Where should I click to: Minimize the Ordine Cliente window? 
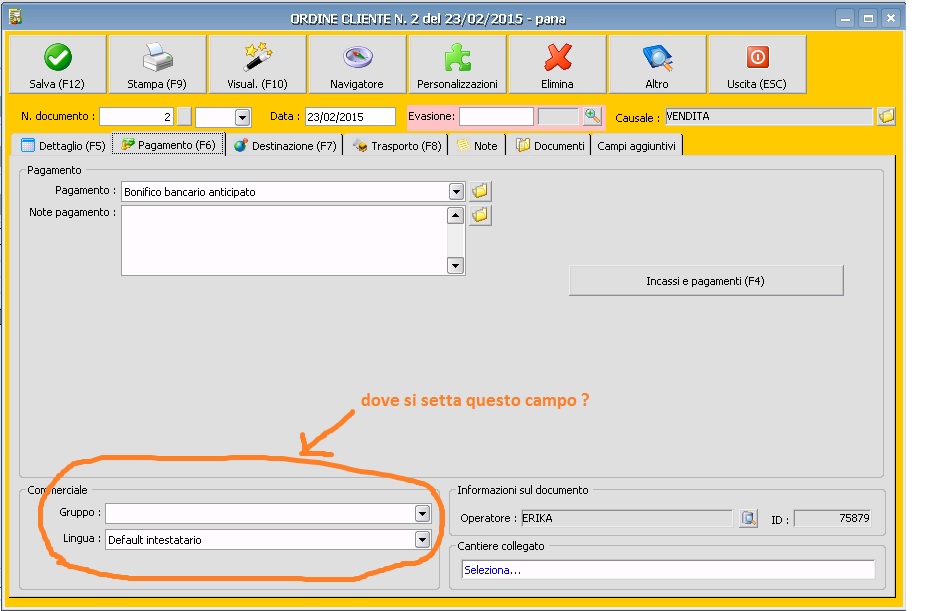pyautogui.click(x=845, y=19)
